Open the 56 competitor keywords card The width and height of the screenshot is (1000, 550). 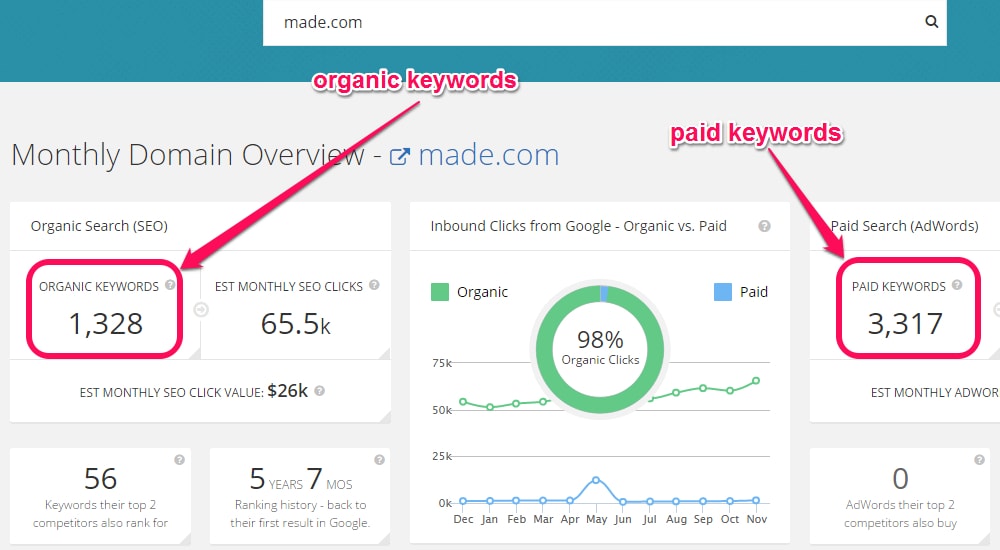pyautogui.click(x=100, y=496)
